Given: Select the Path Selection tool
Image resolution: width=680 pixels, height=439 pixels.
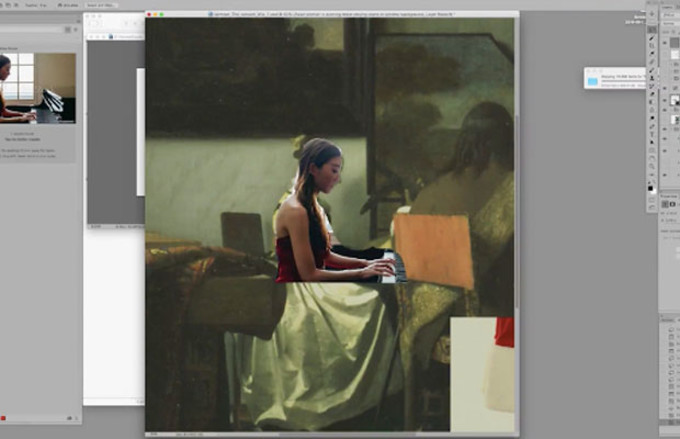Looking at the screenshot, I should [652, 142].
